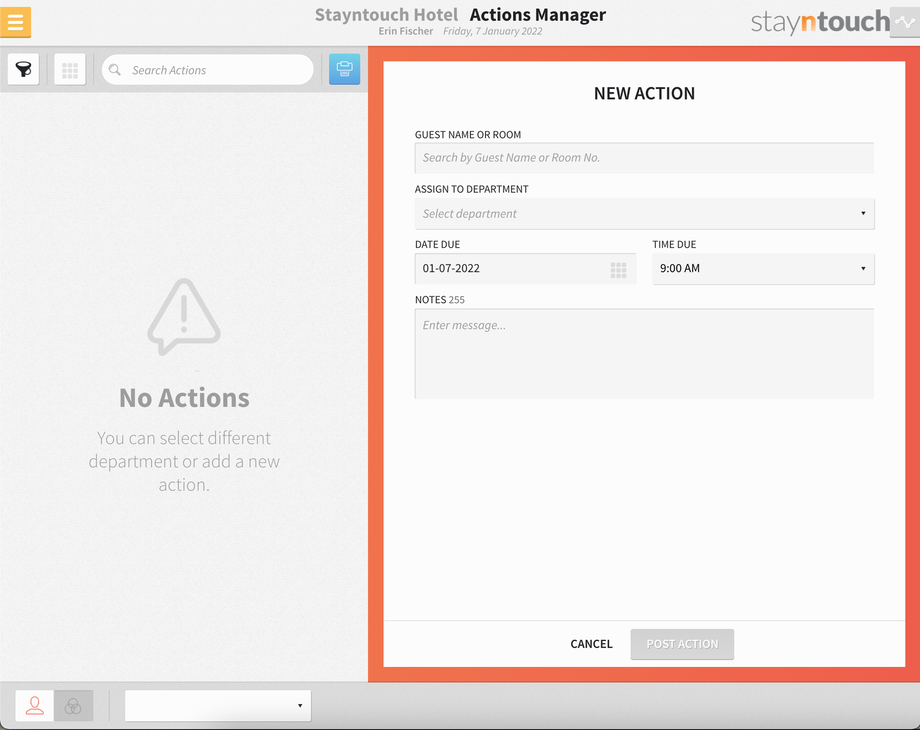Click the 'Erin Fischer' user name

pyautogui.click(x=405, y=31)
